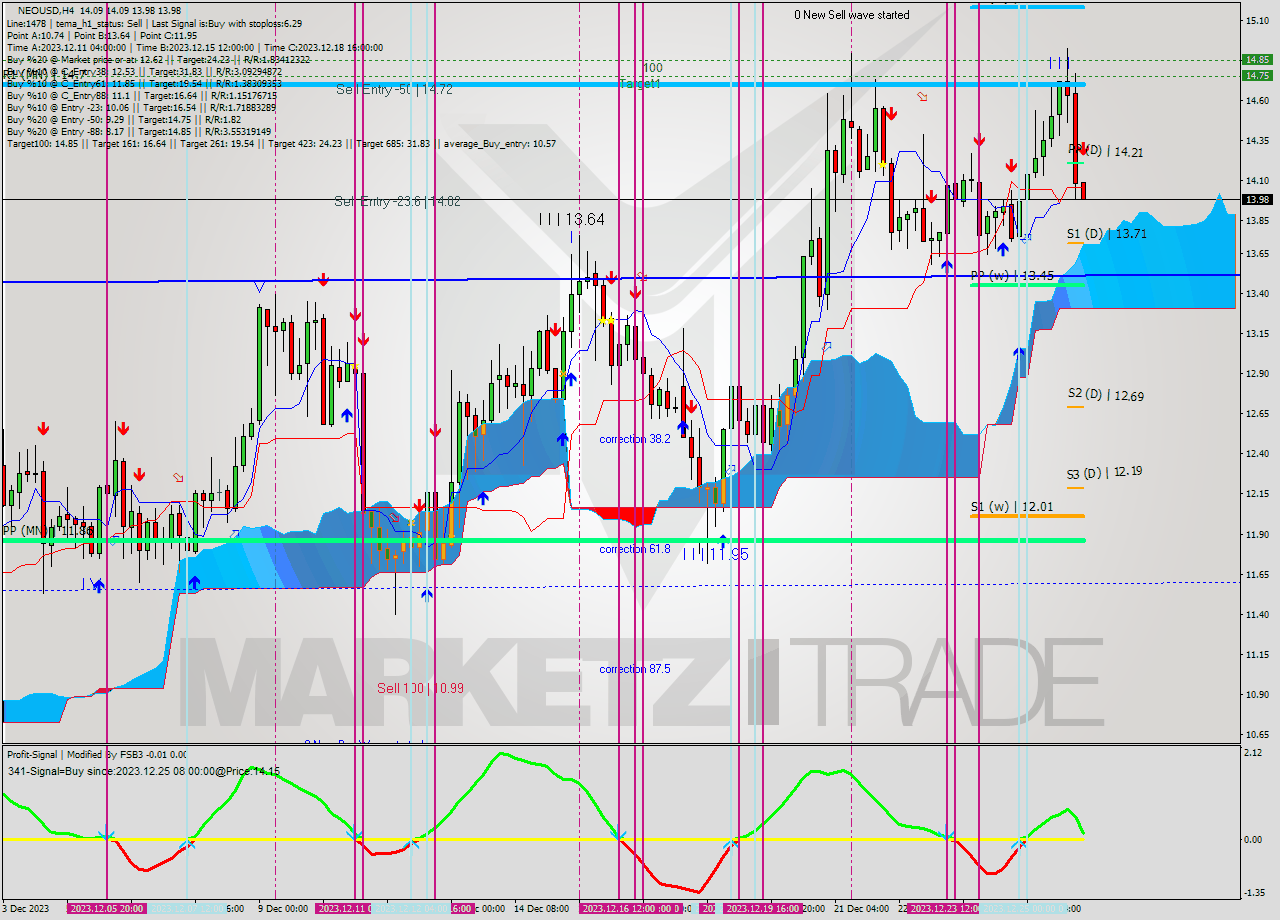Click the 2023.12.19 16:00 time marker
The height and width of the screenshot is (920, 1280).
coord(763,909)
